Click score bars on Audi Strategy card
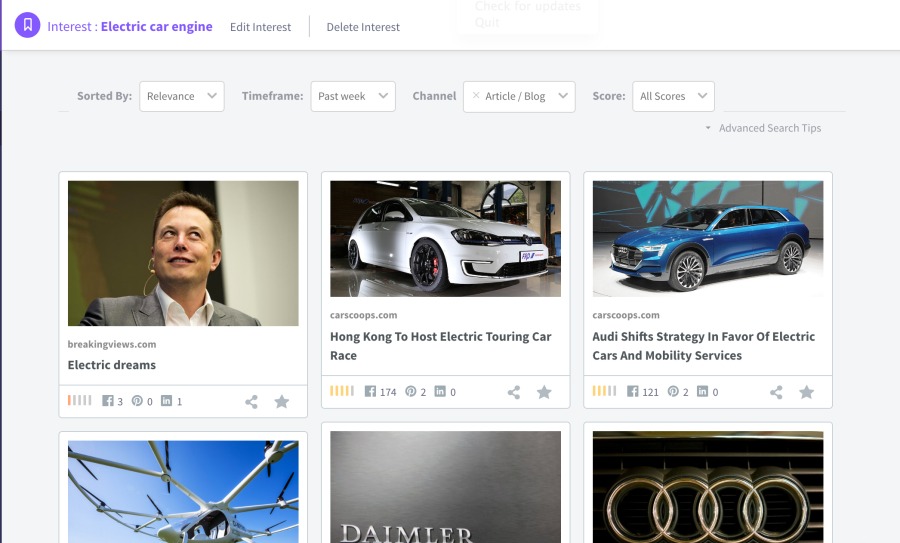The image size is (900, 543). [604, 391]
